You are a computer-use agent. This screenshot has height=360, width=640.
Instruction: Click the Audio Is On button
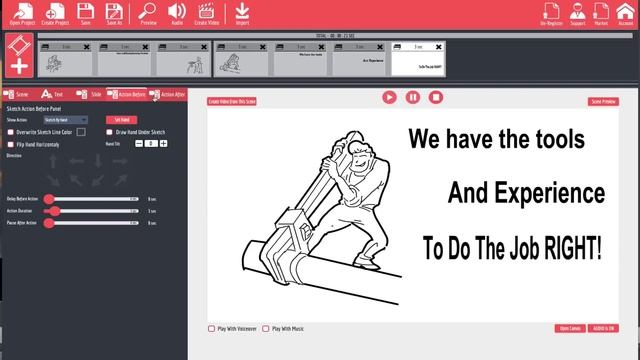tap(603, 329)
